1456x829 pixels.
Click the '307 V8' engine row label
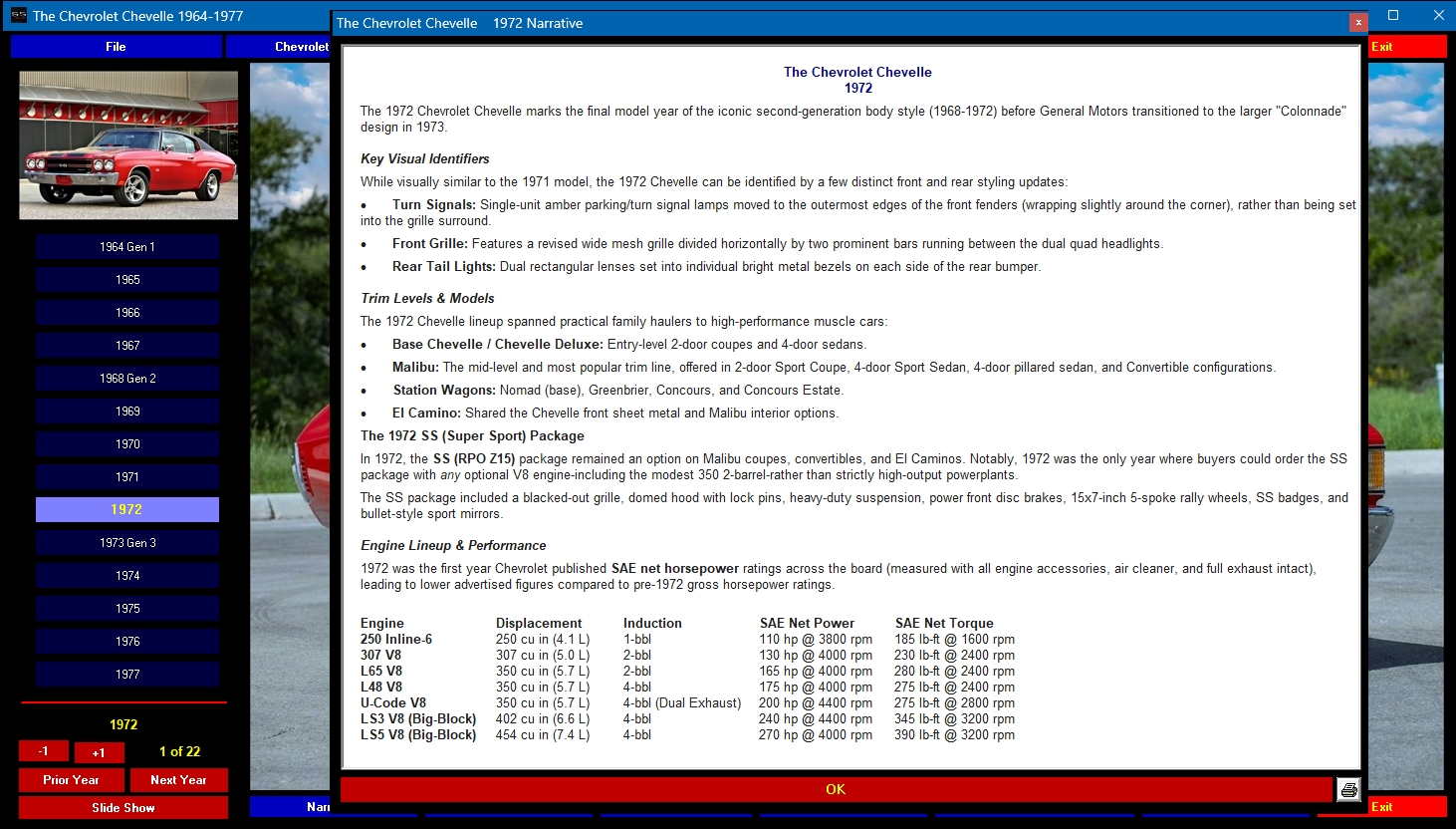(x=380, y=655)
